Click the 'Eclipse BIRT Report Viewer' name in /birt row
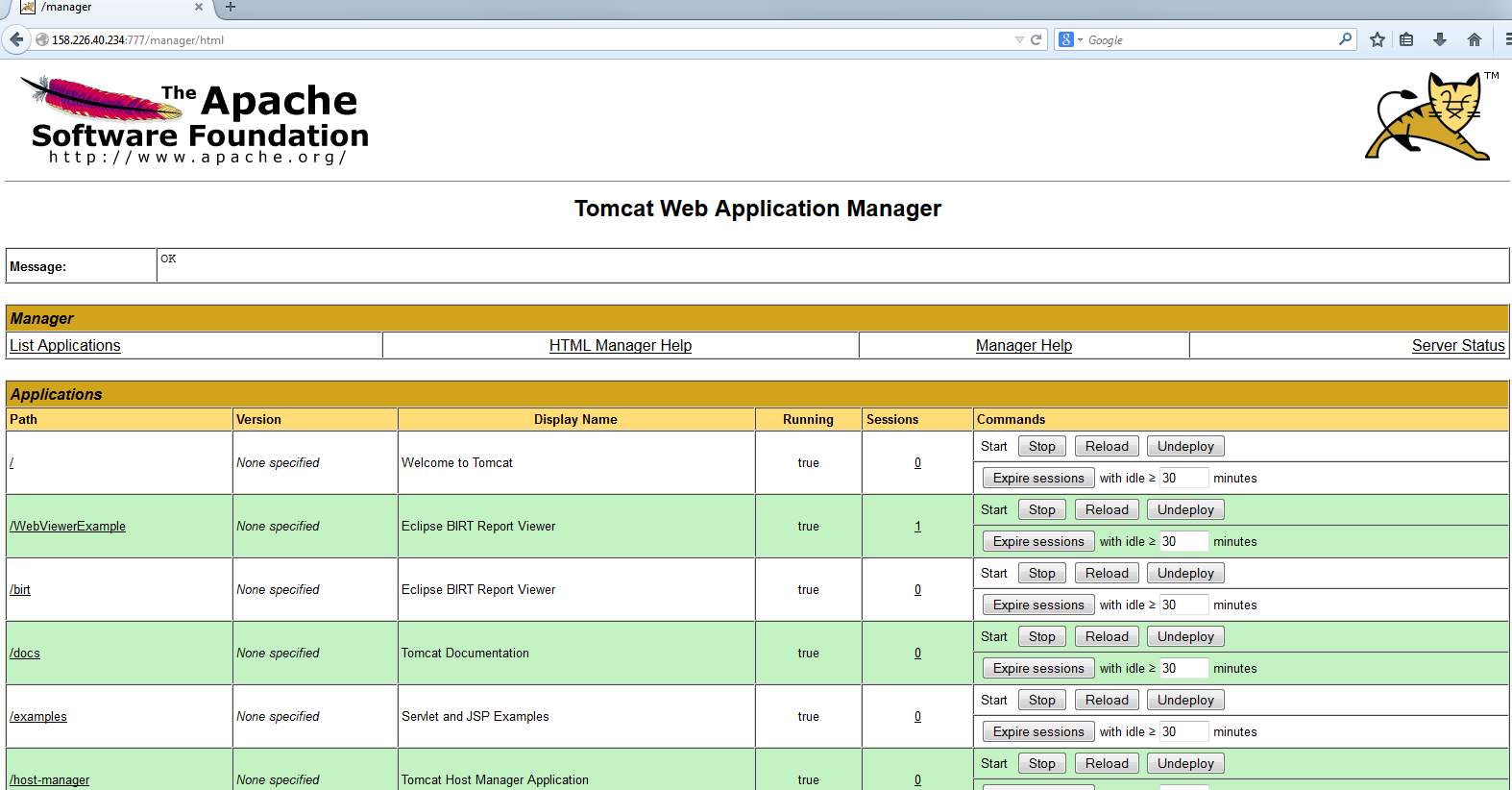Screen dimensions: 1512x790 click(x=478, y=589)
